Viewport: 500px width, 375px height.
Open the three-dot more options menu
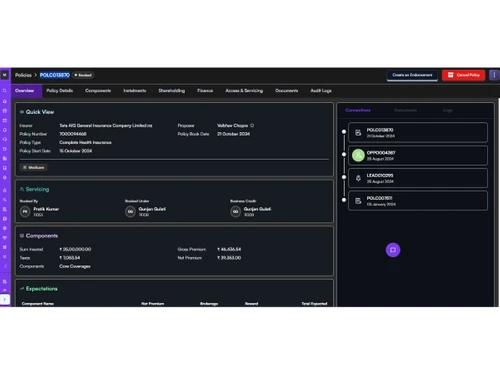point(494,75)
